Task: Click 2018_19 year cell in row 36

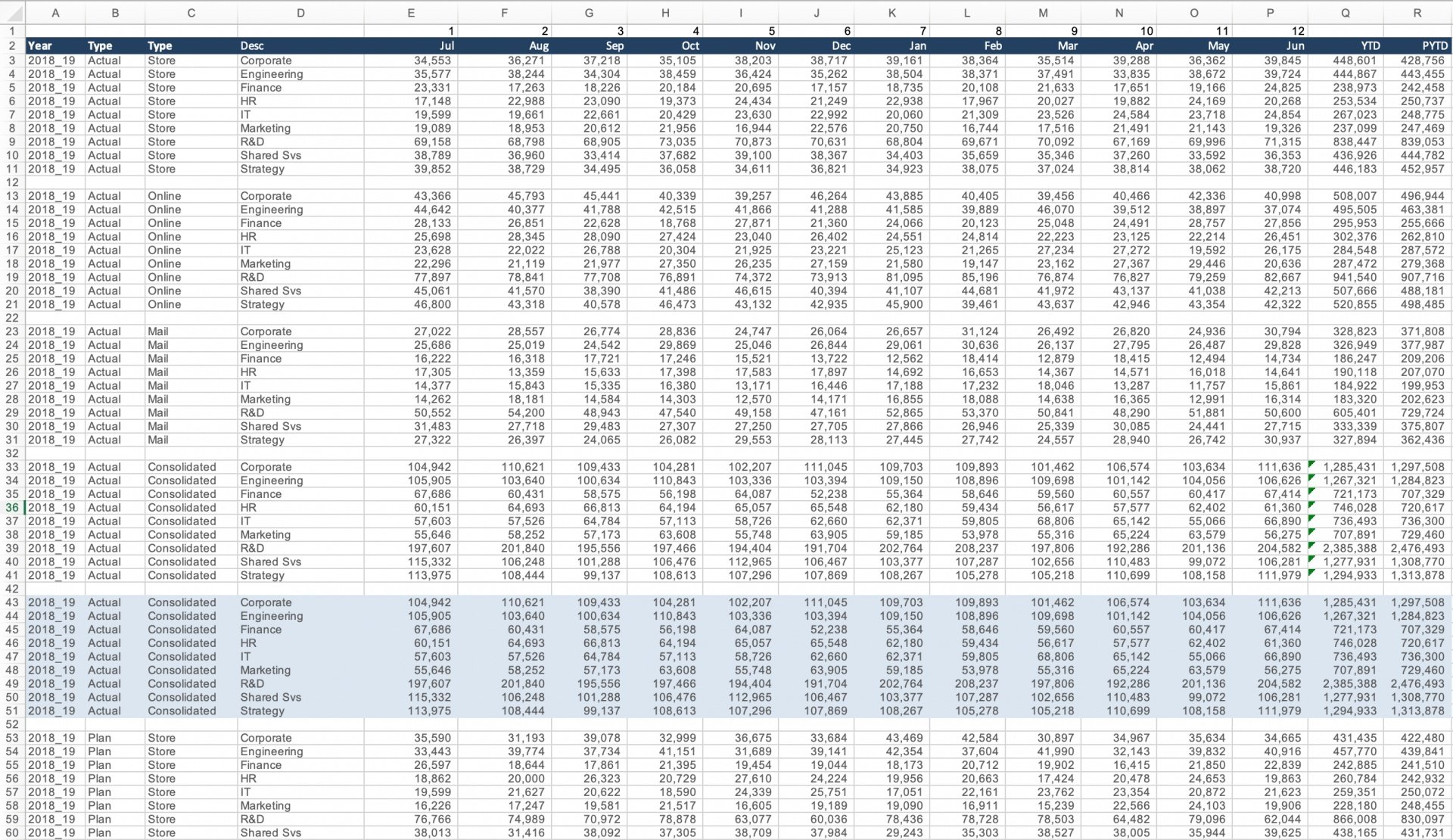Action: [55, 508]
